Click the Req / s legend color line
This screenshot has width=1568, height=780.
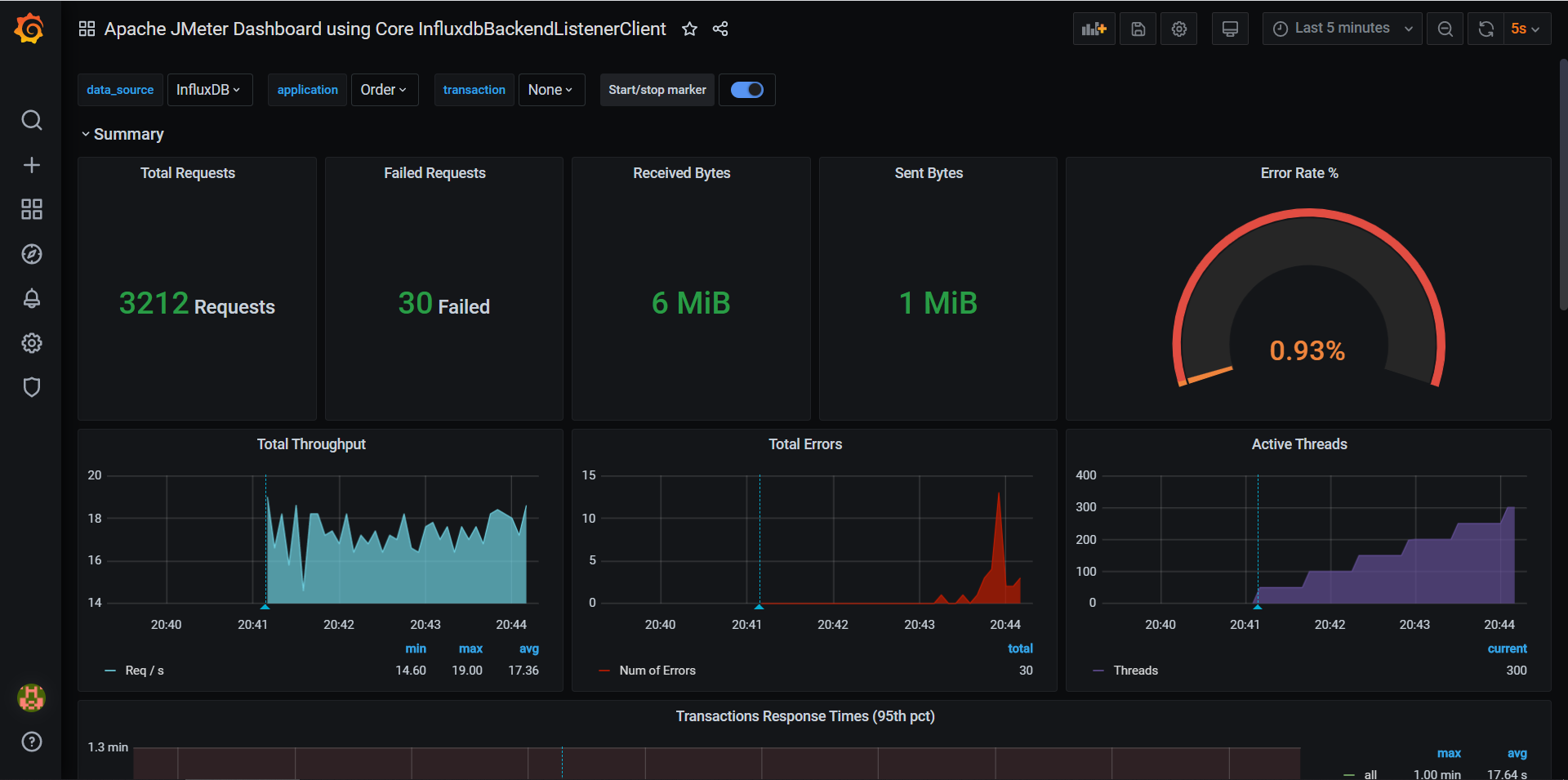point(110,671)
